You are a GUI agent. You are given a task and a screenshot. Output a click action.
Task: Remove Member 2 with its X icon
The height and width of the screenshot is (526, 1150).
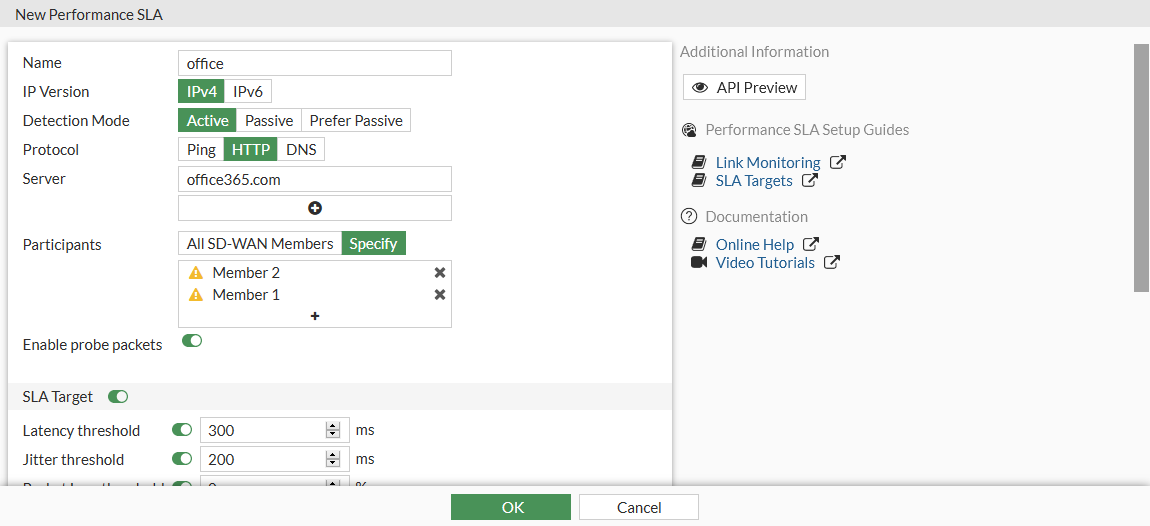coord(440,273)
